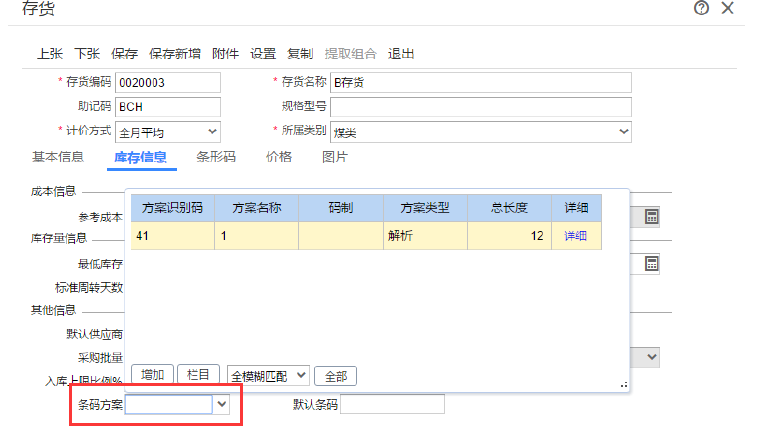Click the 详细 column header
Viewport: 762px width, 434px height.
click(x=576, y=208)
